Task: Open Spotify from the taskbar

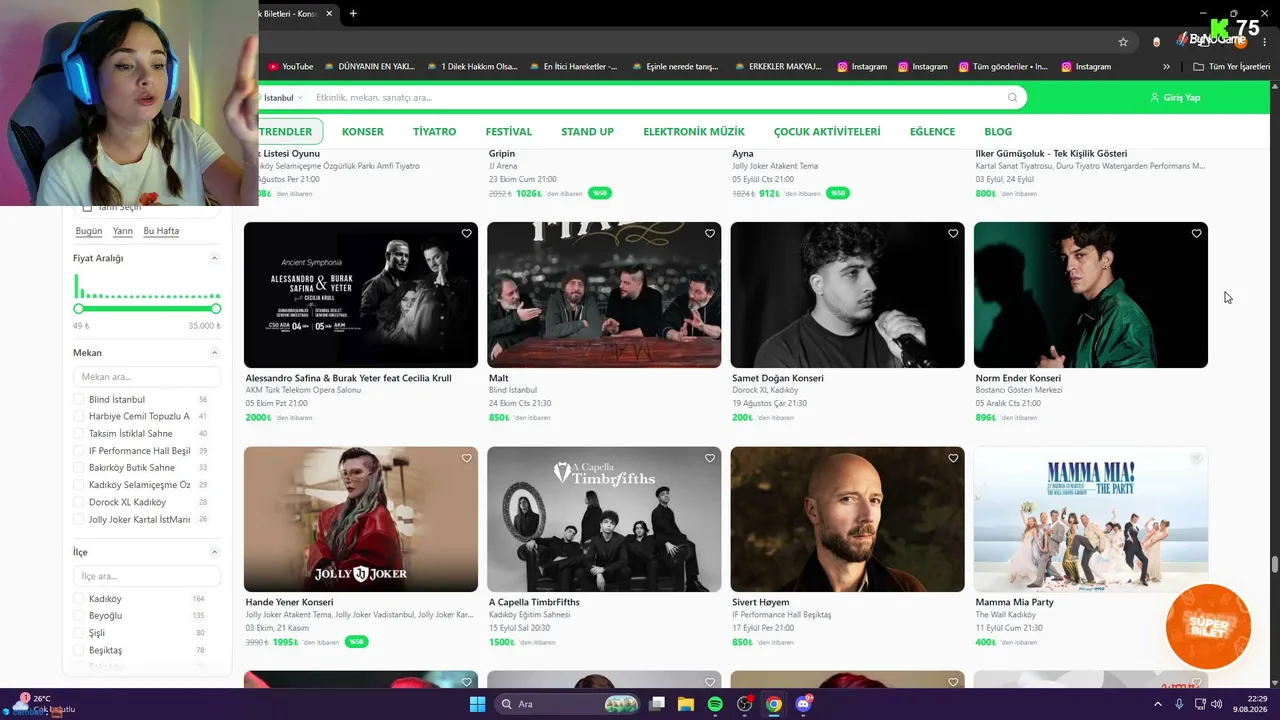Action: point(715,704)
